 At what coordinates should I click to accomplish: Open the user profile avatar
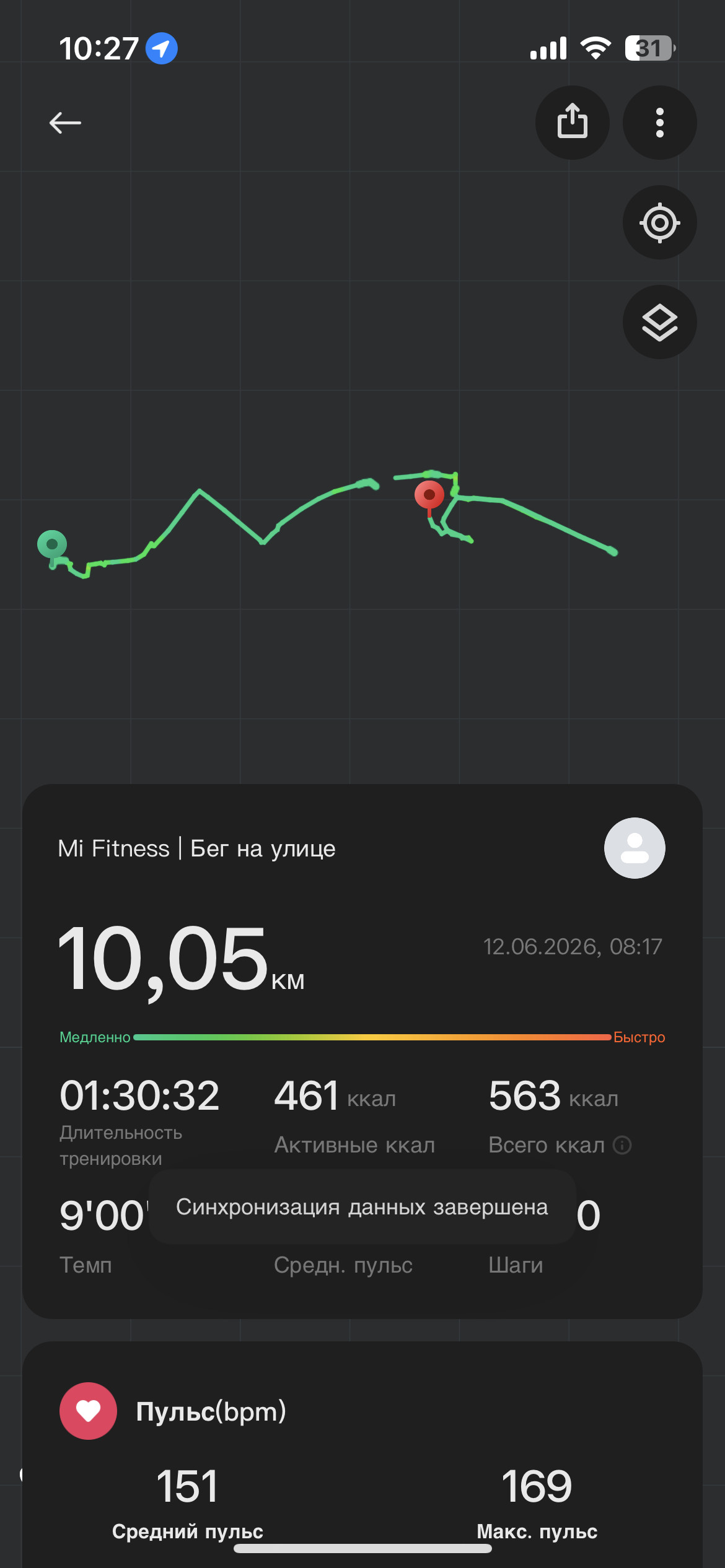[x=635, y=848]
